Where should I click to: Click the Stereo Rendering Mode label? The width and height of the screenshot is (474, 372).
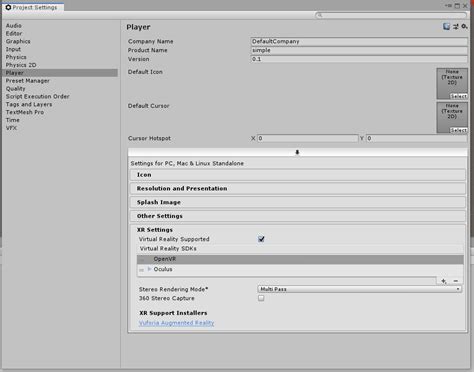click(x=173, y=289)
